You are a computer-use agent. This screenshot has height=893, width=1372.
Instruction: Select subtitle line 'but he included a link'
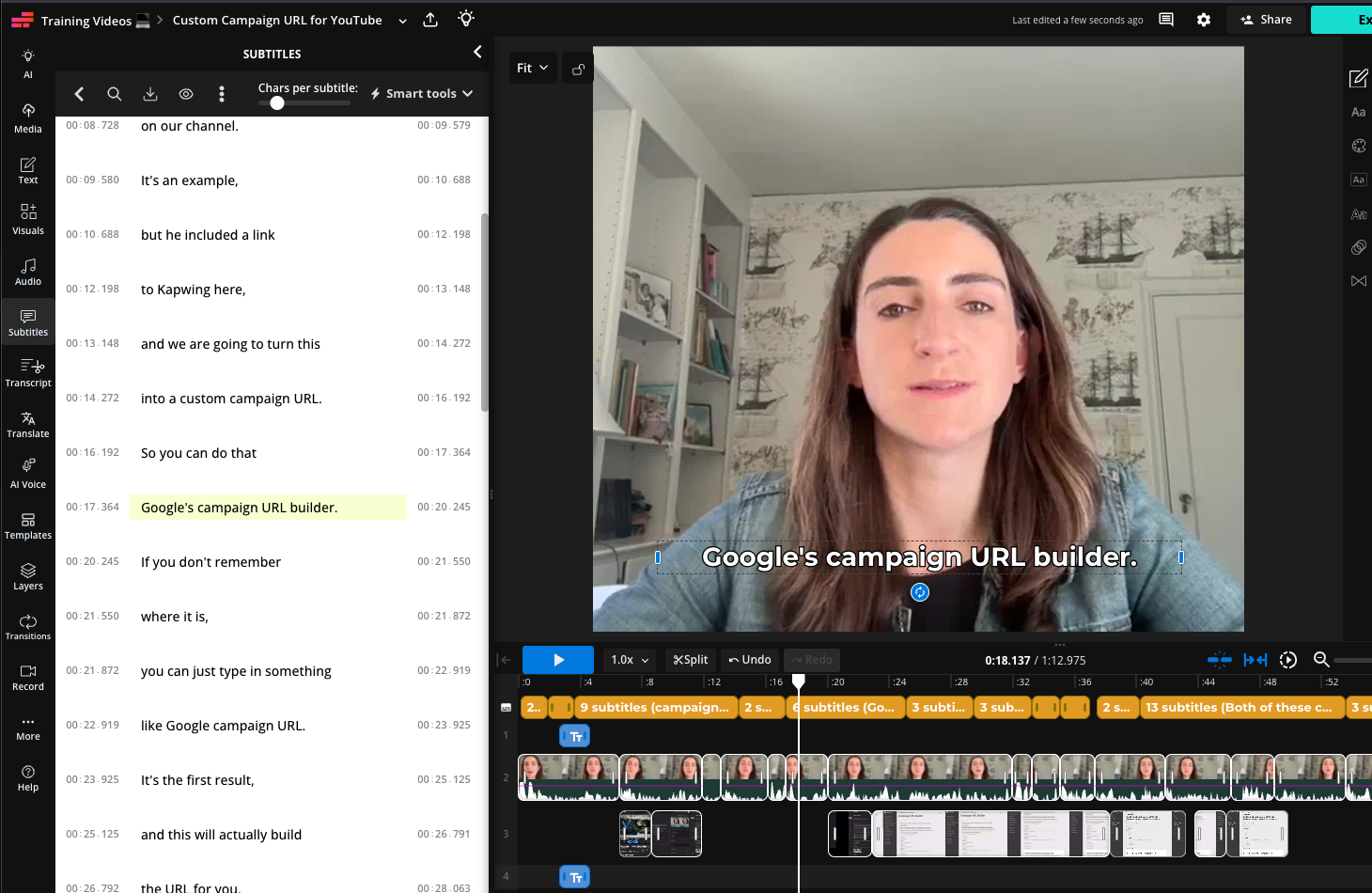(x=208, y=235)
